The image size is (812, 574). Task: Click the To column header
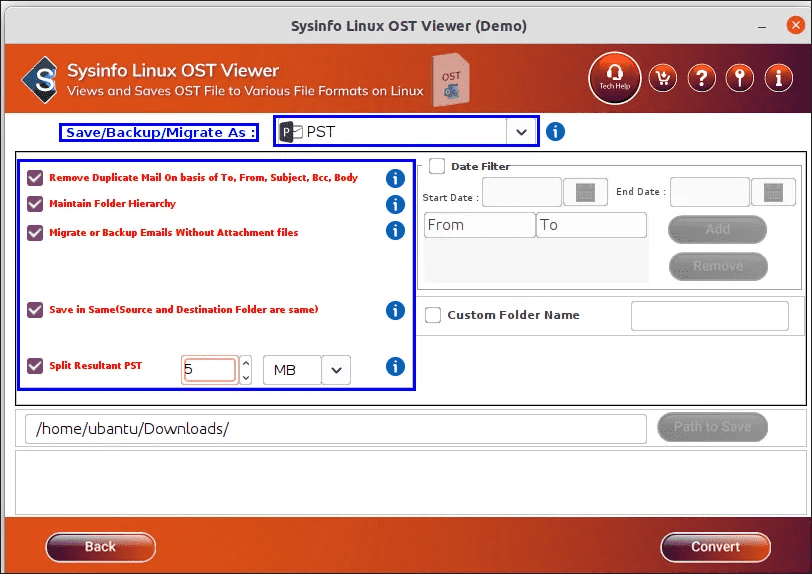[591, 225]
